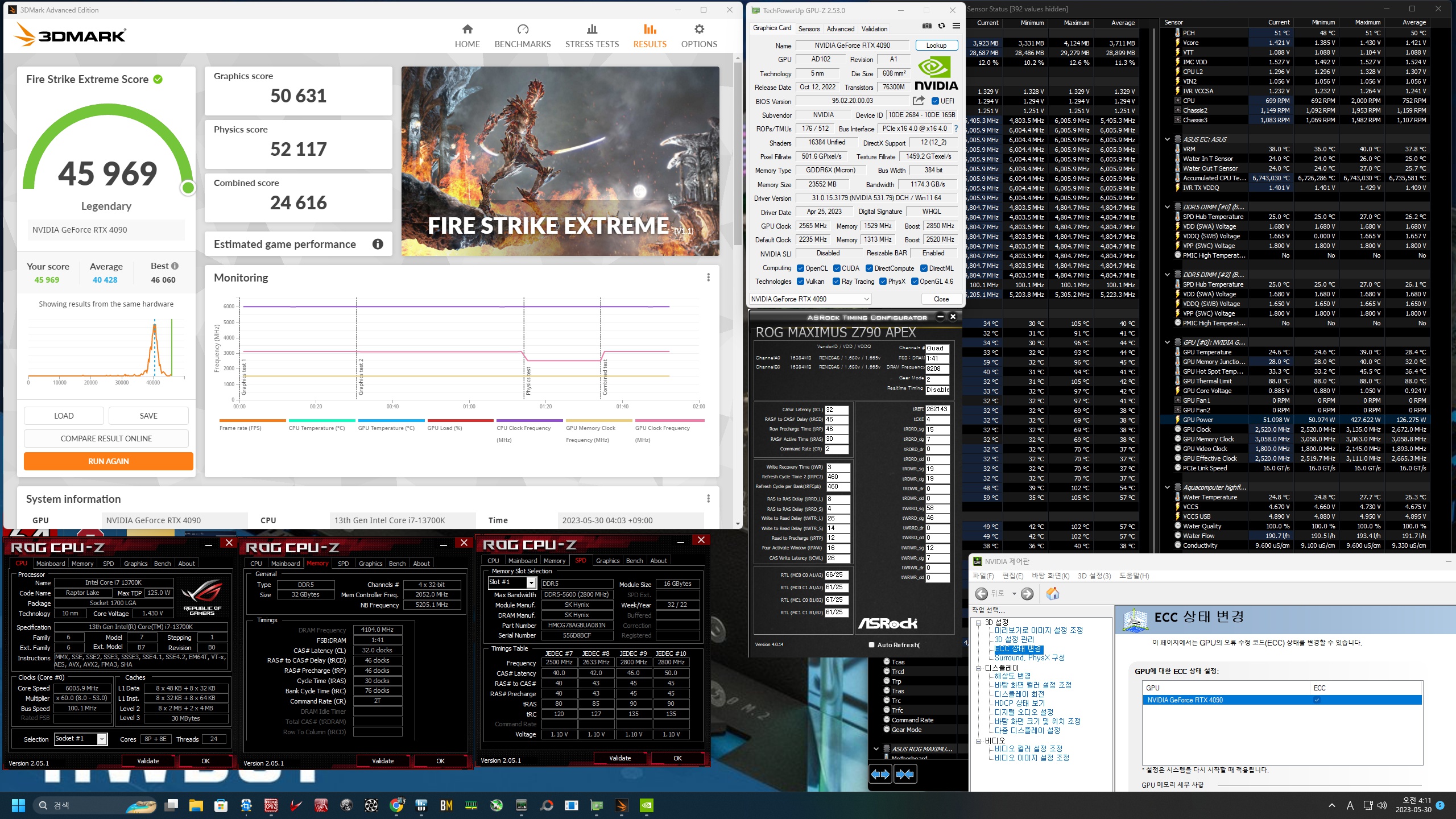The image size is (1456, 819).
Task: Click the NVIDIA Control Panel home icon
Action: 1053,594
